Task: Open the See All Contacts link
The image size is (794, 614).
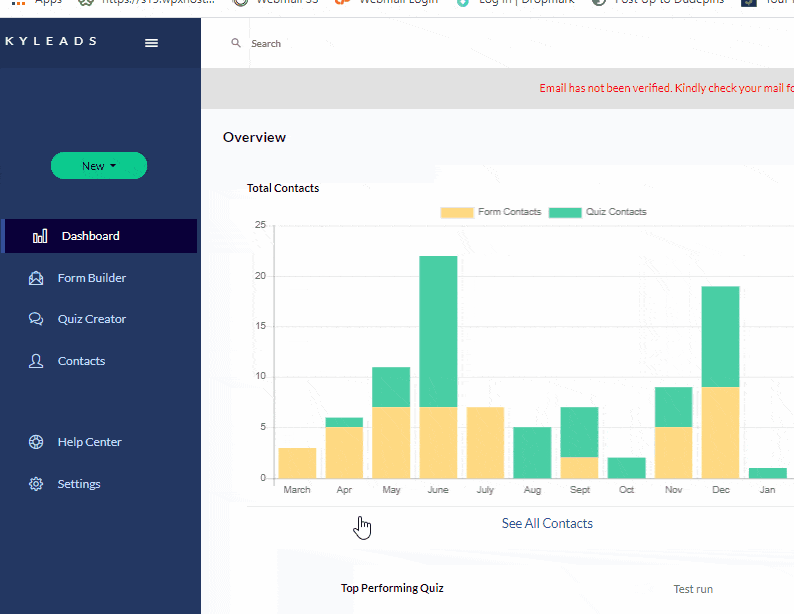Action: click(547, 523)
